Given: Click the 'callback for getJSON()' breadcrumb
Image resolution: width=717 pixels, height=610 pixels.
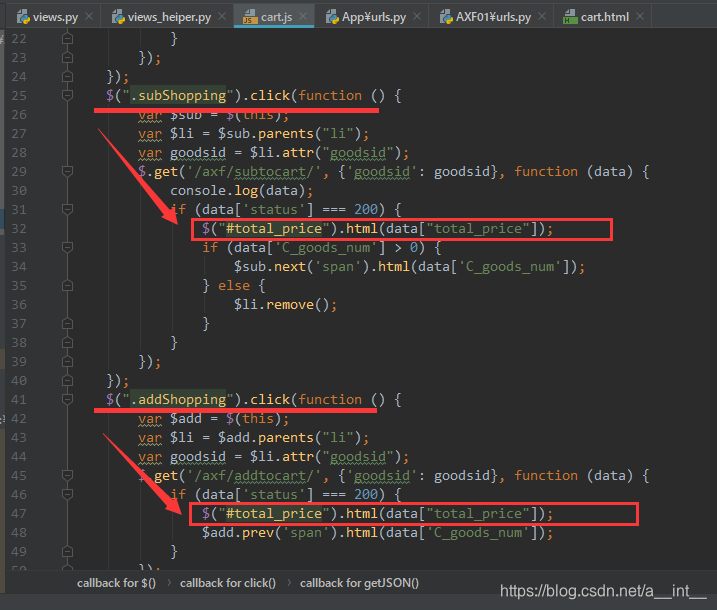Looking at the screenshot, I should click(x=359, y=583).
